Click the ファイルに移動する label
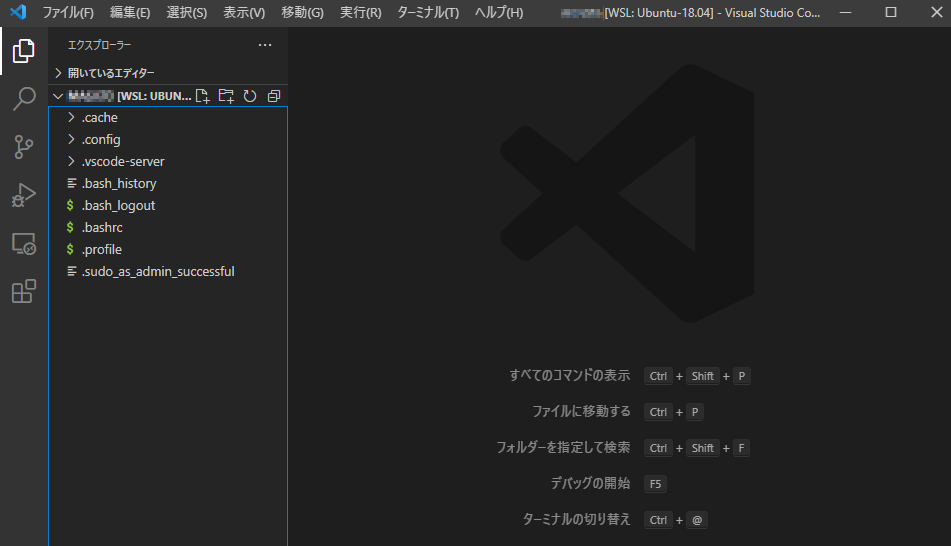The image size is (951, 546). tap(581, 411)
